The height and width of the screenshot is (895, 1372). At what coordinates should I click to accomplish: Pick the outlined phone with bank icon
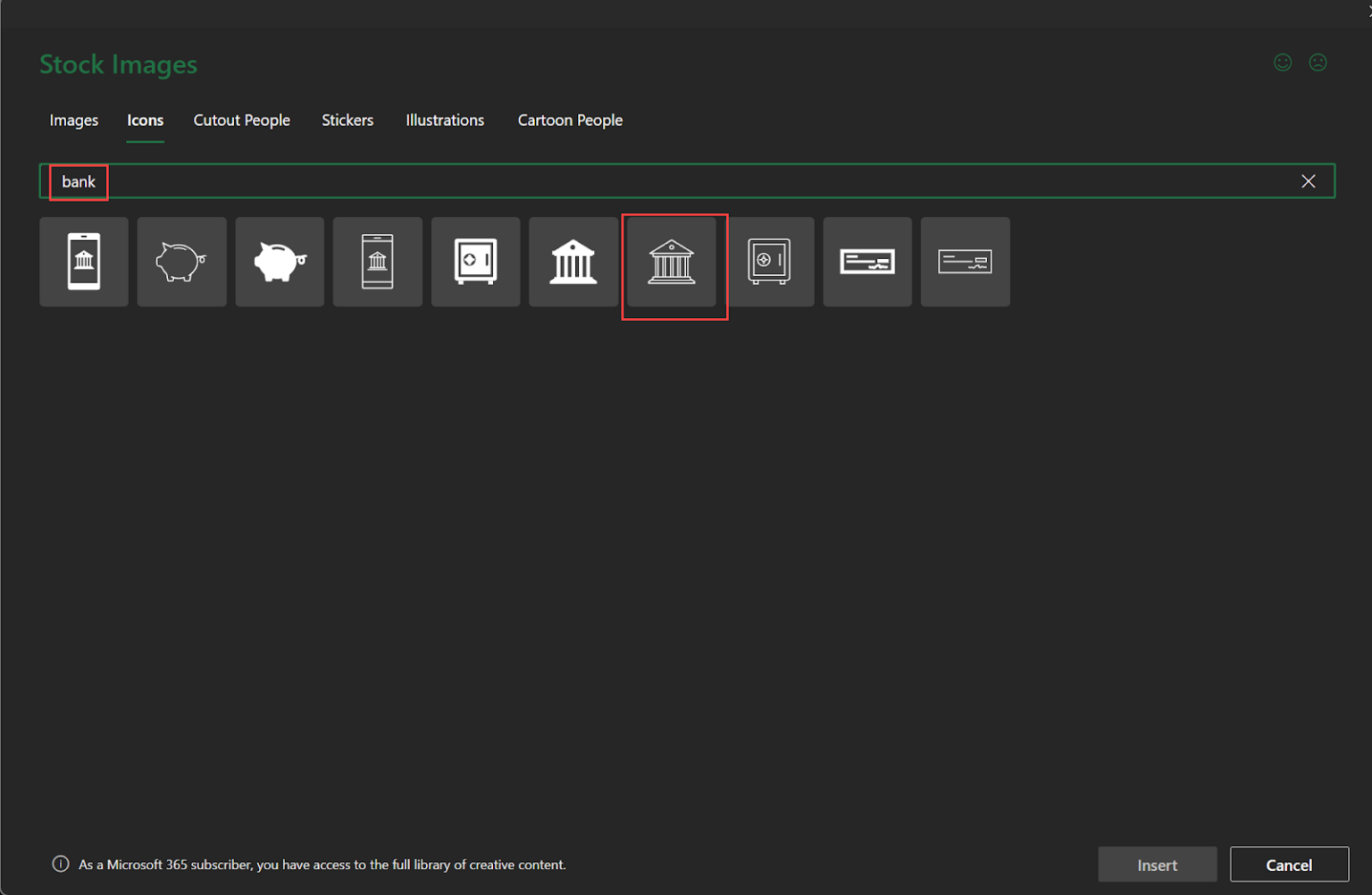(378, 262)
